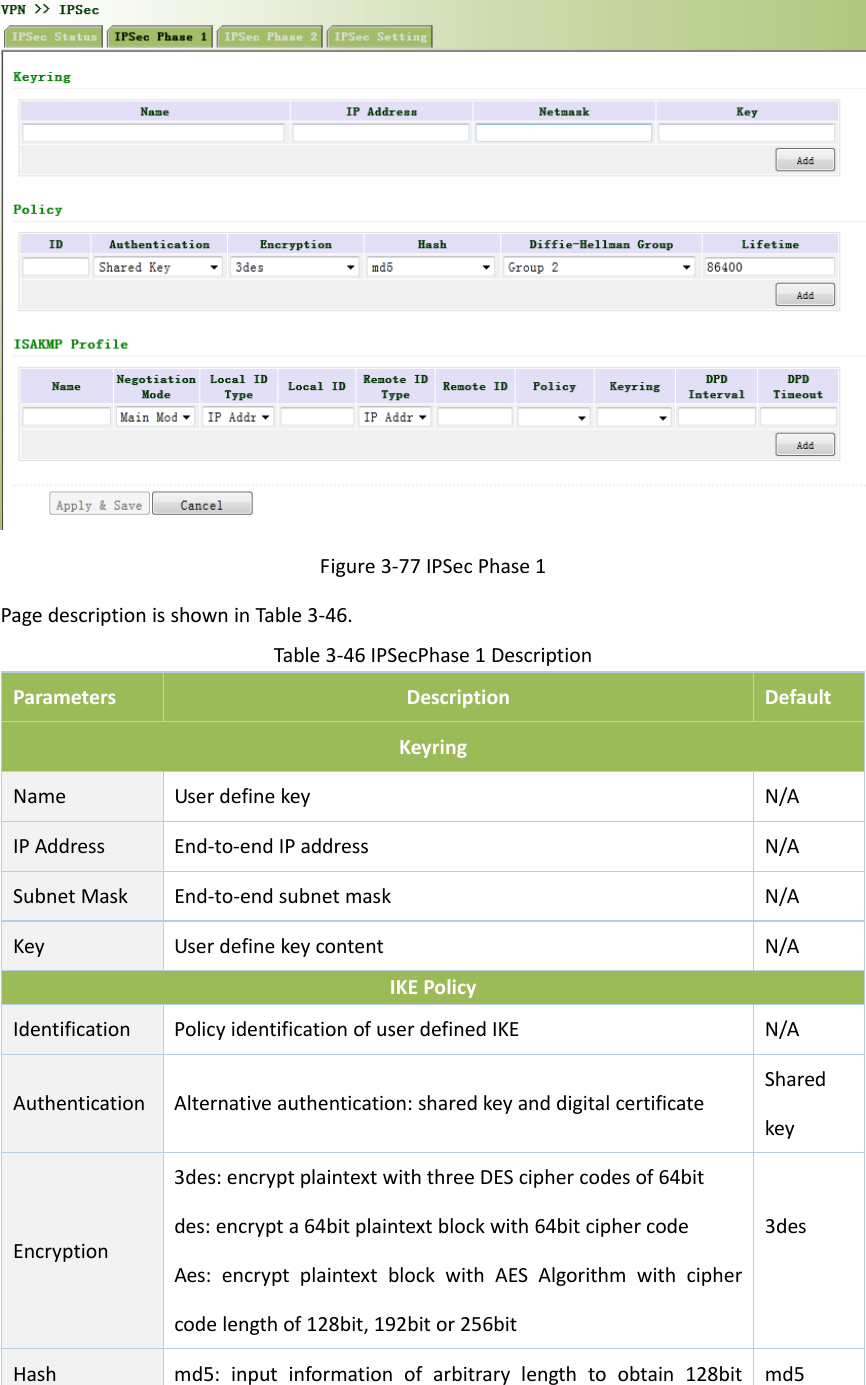The image size is (866, 1385).
Task: Select the IPSec Setting tab
Action: (379, 36)
